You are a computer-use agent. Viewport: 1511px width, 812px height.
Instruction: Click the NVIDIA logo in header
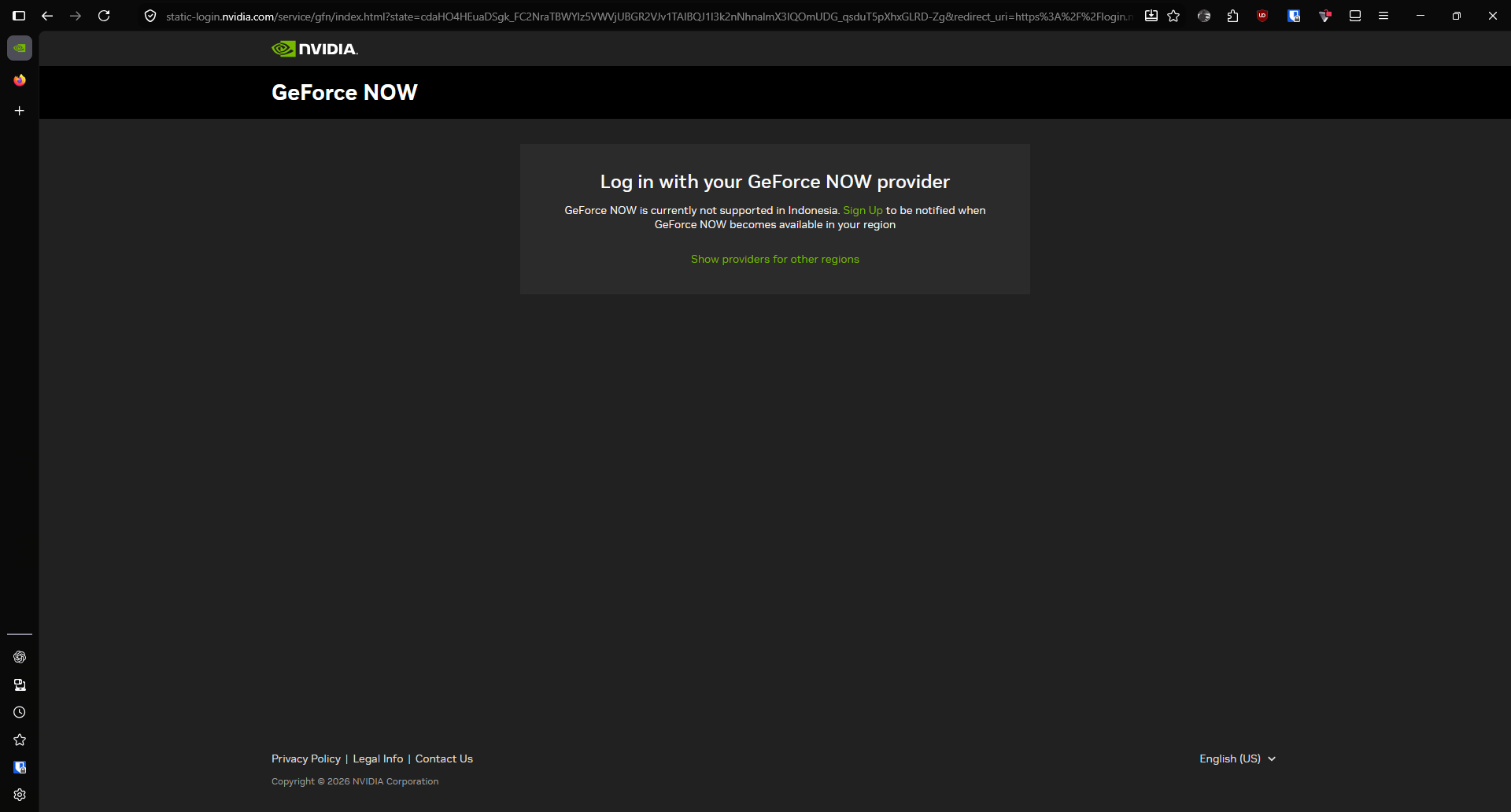click(x=315, y=49)
